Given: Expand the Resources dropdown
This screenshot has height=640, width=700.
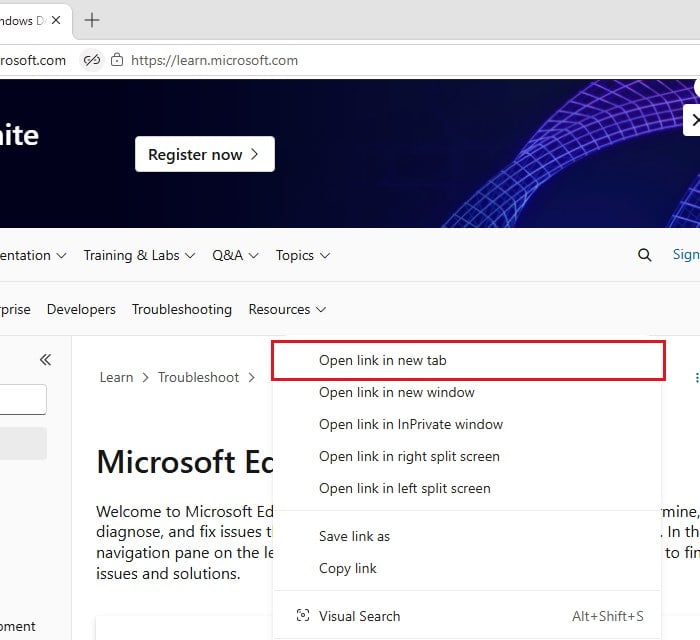Looking at the screenshot, I should point(287,309).
